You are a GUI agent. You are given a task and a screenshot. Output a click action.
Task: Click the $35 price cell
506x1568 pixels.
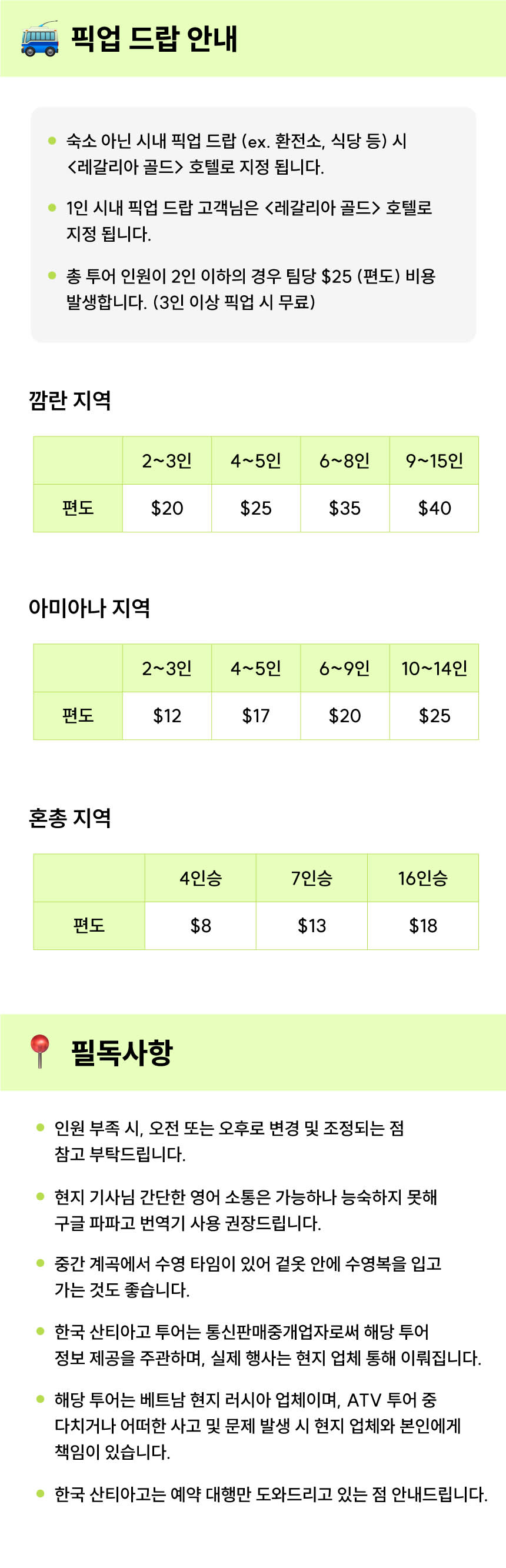click(x=345, y=508)
